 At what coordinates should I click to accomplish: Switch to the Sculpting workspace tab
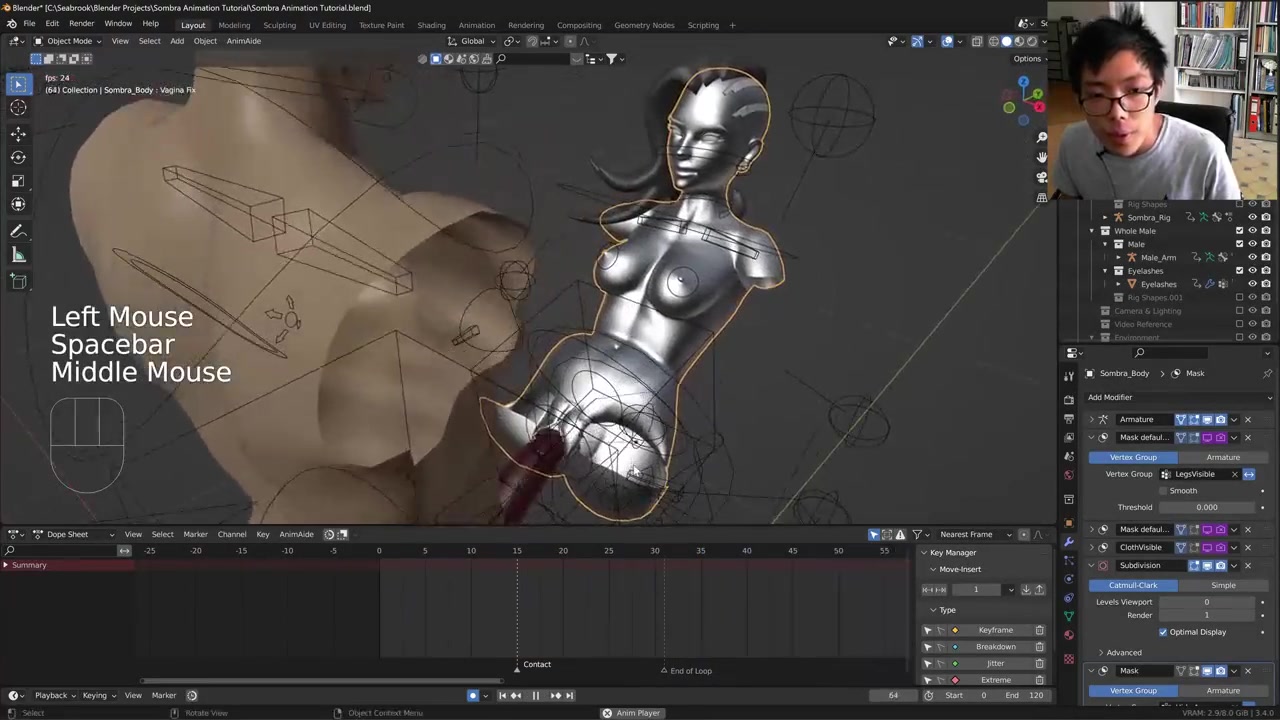pyautogui.click(x=279, y=25)
